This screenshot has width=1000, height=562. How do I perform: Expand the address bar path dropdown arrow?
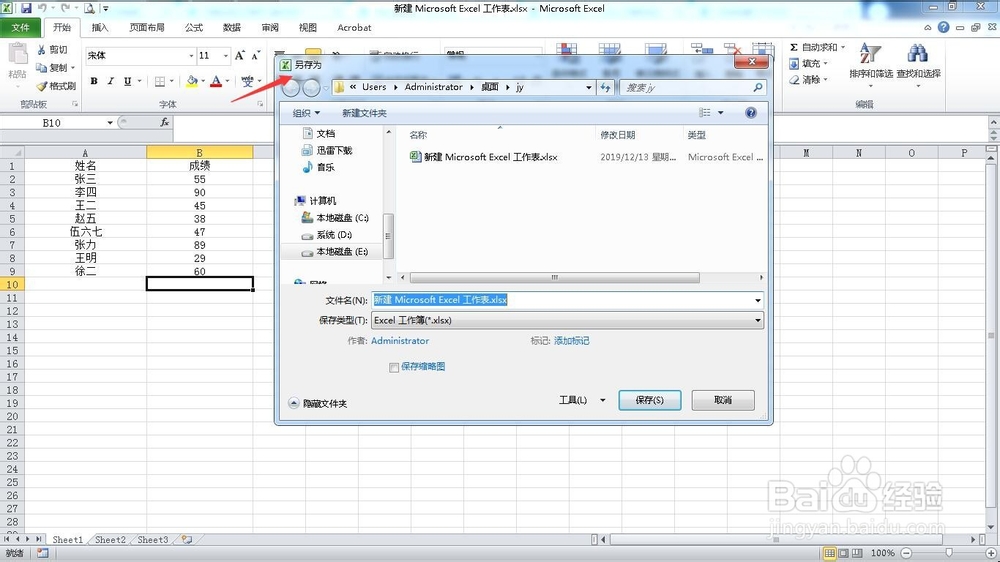pyautogui.click(x=589, y=87)
